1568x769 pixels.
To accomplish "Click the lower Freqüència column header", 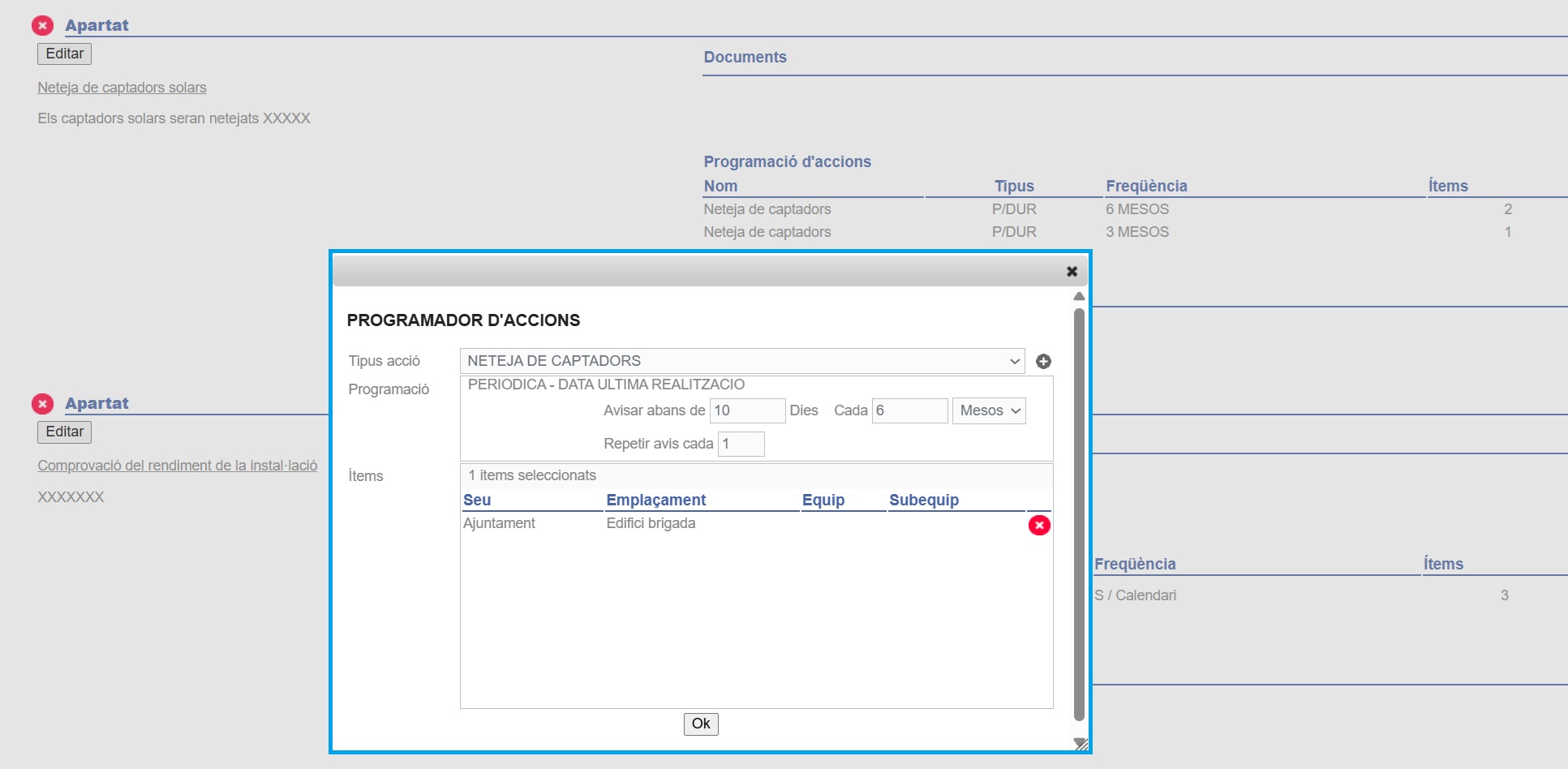I will (1135, 564).
